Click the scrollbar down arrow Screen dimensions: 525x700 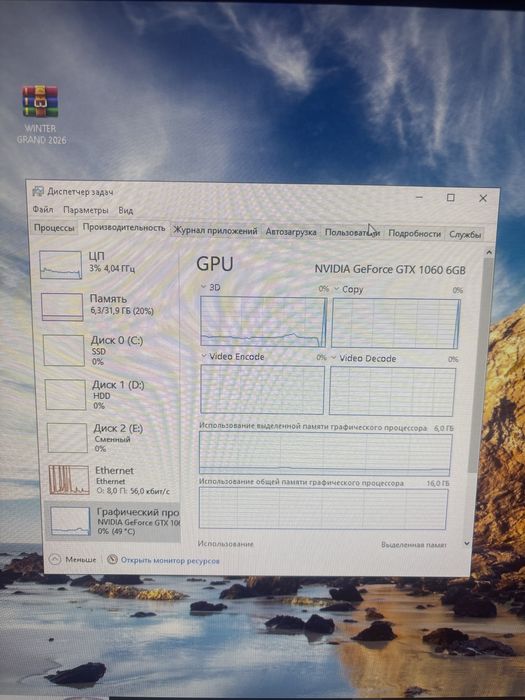[467, 543]
